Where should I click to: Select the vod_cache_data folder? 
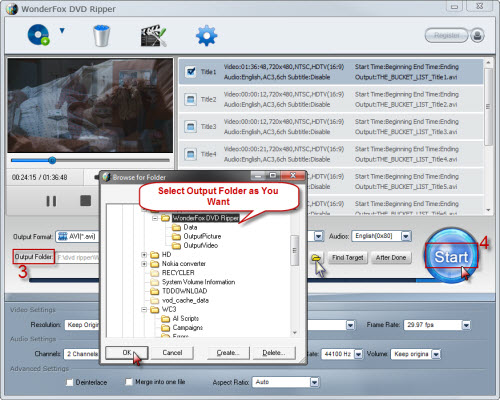[185, 300]
